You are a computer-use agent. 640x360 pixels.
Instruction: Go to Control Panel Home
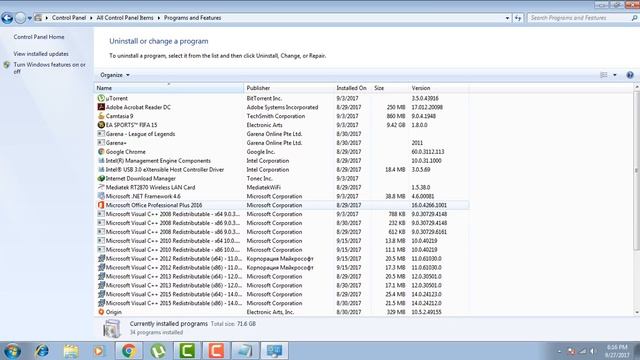pyautogui.click(x=39, y=37)
